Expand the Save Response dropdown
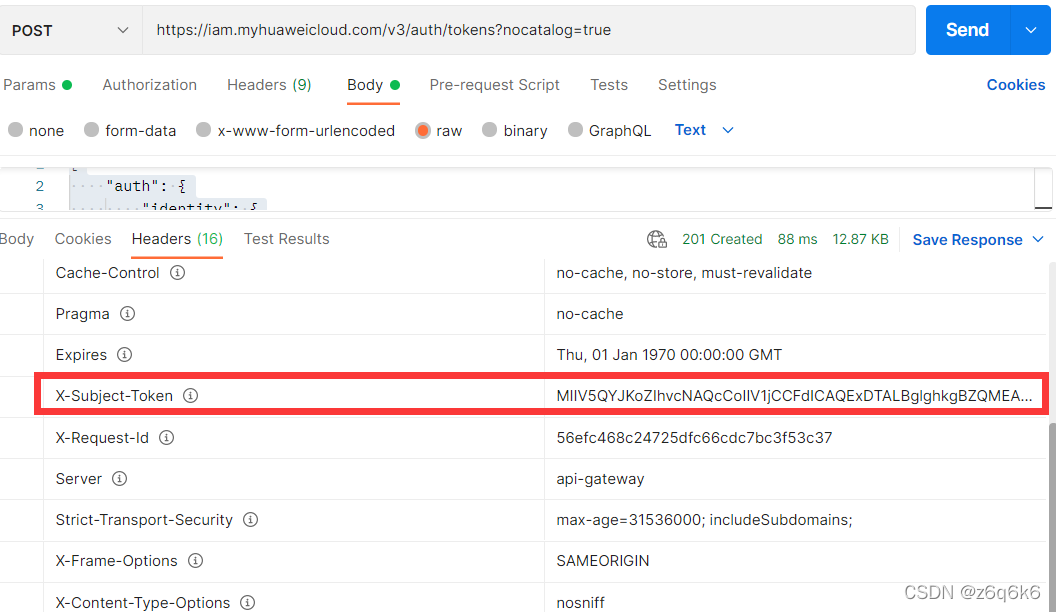Image resolution: width=1056 pixels, height=612 pixels. [x=1038, y=240]
